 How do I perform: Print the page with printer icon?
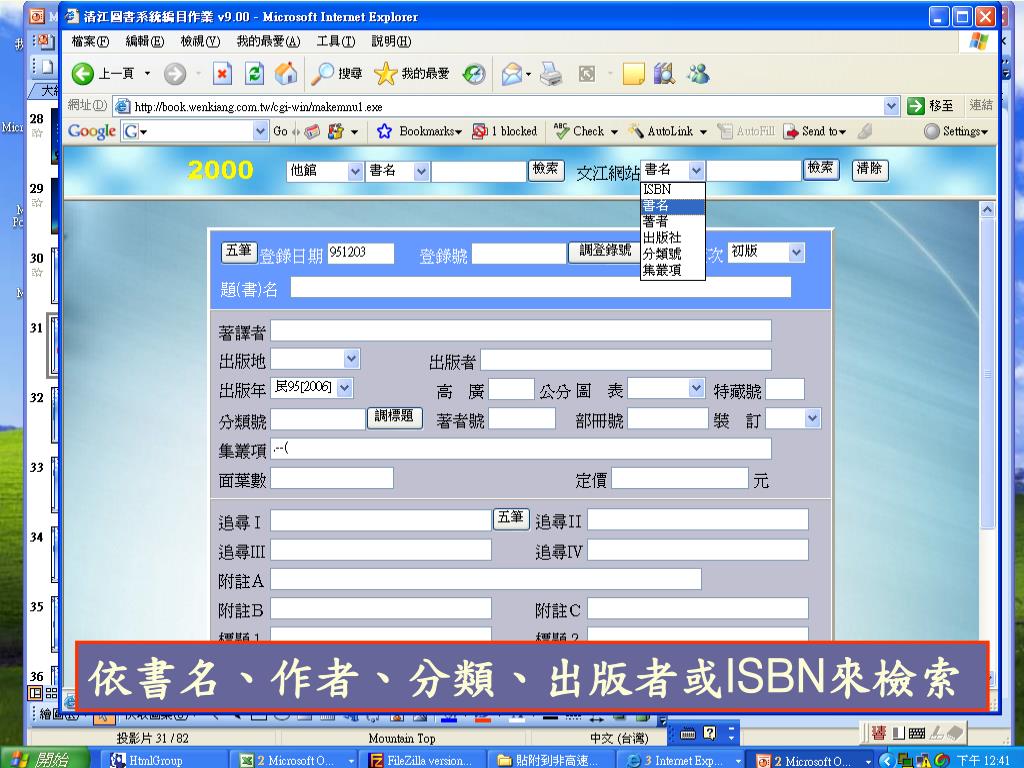click(x=551, y=74)
